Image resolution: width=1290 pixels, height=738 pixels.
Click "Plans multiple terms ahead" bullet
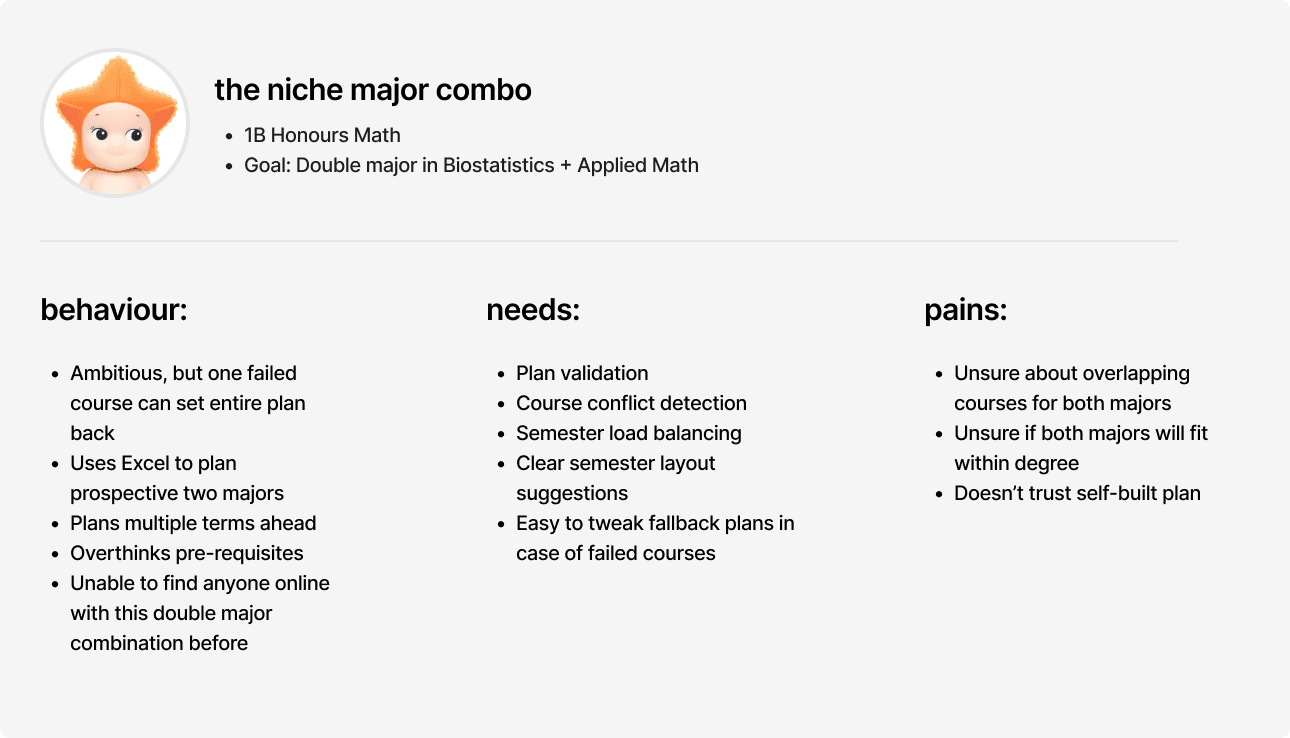tap(193, 523)
